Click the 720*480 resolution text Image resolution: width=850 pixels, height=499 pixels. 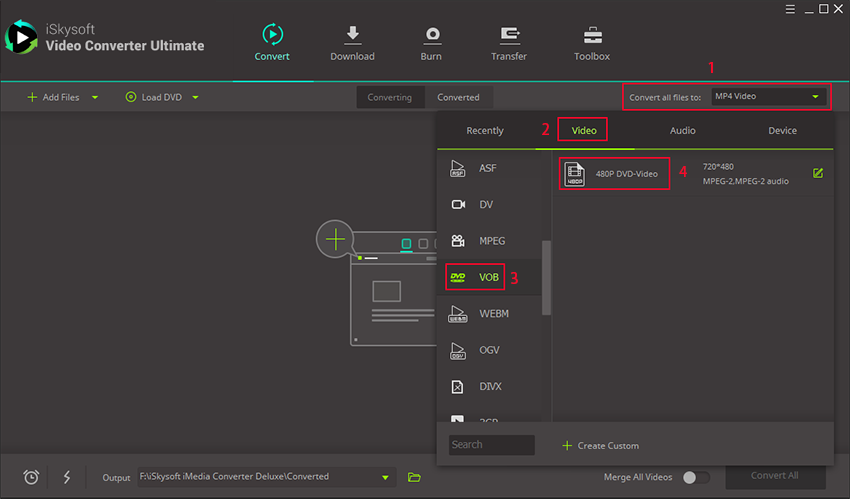pyautogui.click(x=718, y=166)
